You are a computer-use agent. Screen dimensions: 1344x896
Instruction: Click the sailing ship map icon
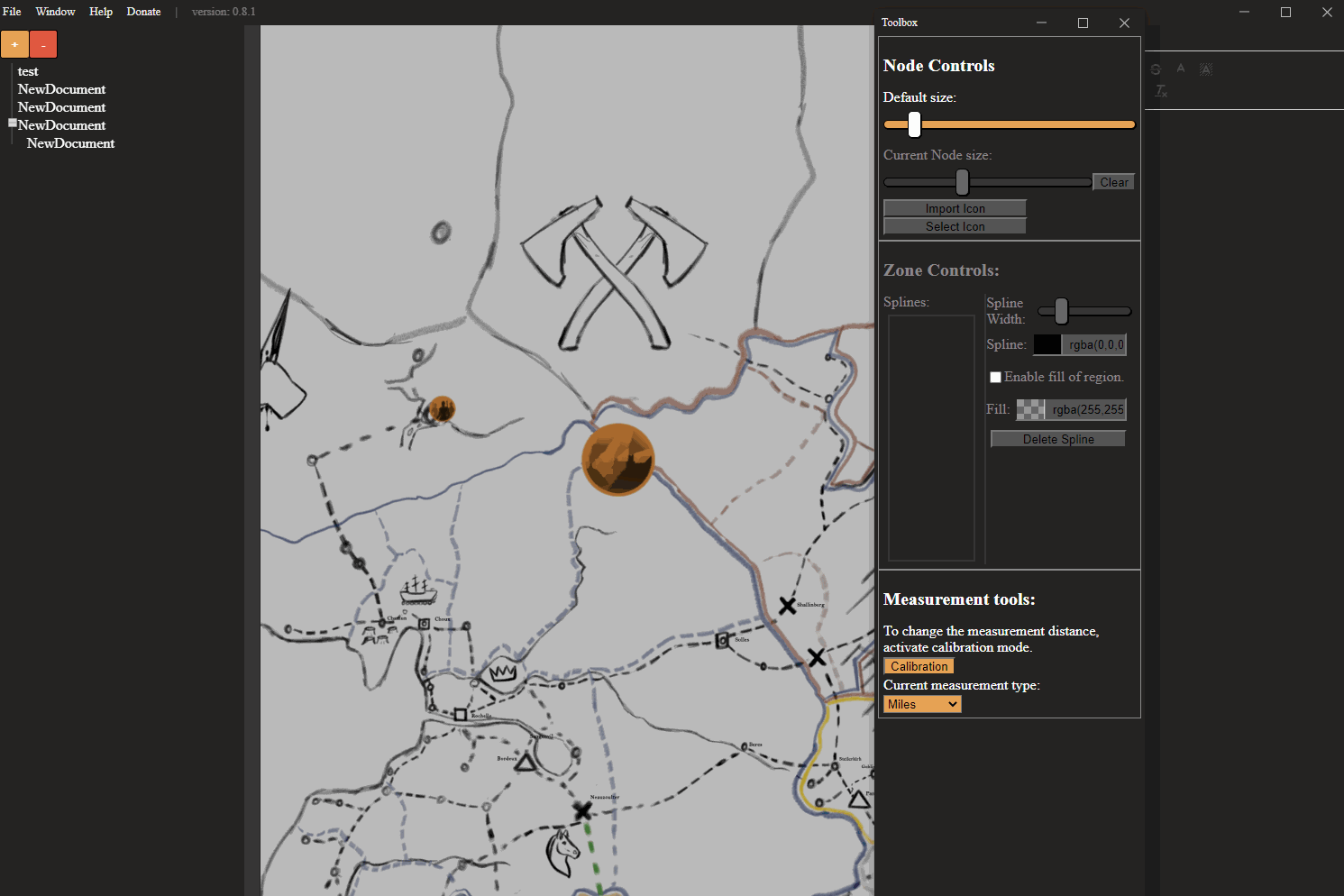(x=417, y=590)
